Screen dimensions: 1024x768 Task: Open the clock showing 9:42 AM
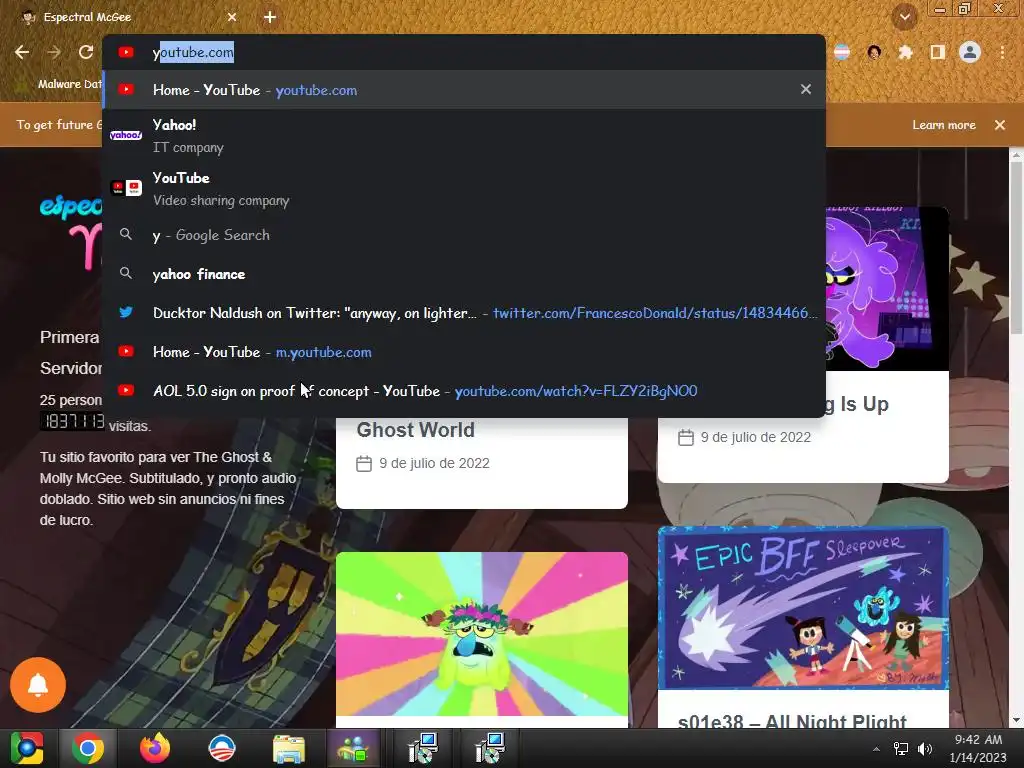tap(978, 748)
